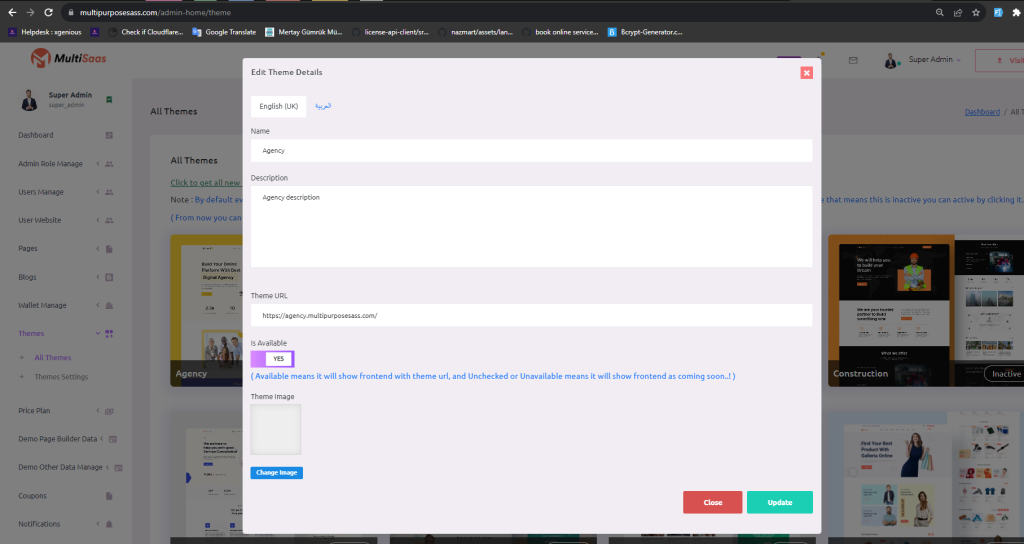This screenshot has height=544, width=1024.
Task: Click the Coupons document icon
Action: click(x=109, y=496)
